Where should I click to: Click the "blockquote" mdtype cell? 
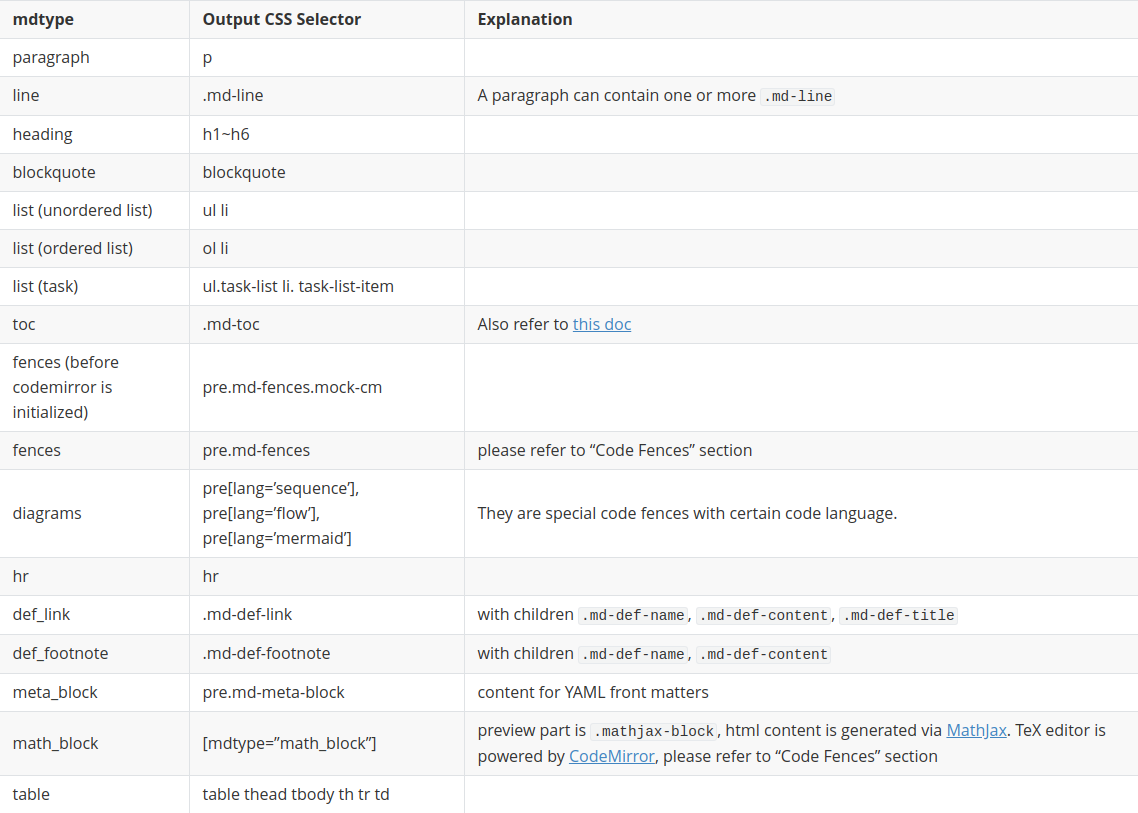tap(54, 172)
